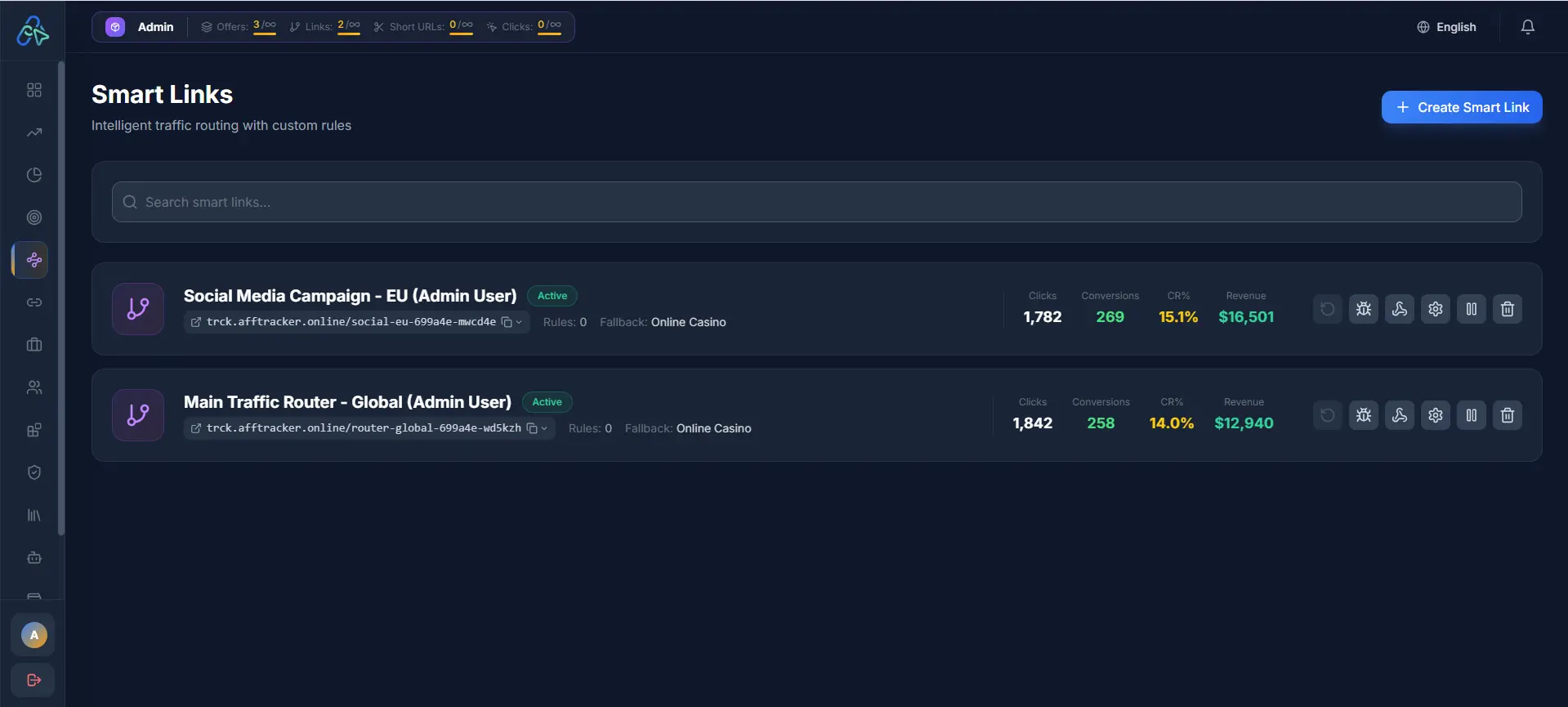Click the Offers quota indicator
The width and height of the screenshot is (1568, 707).
239,27
